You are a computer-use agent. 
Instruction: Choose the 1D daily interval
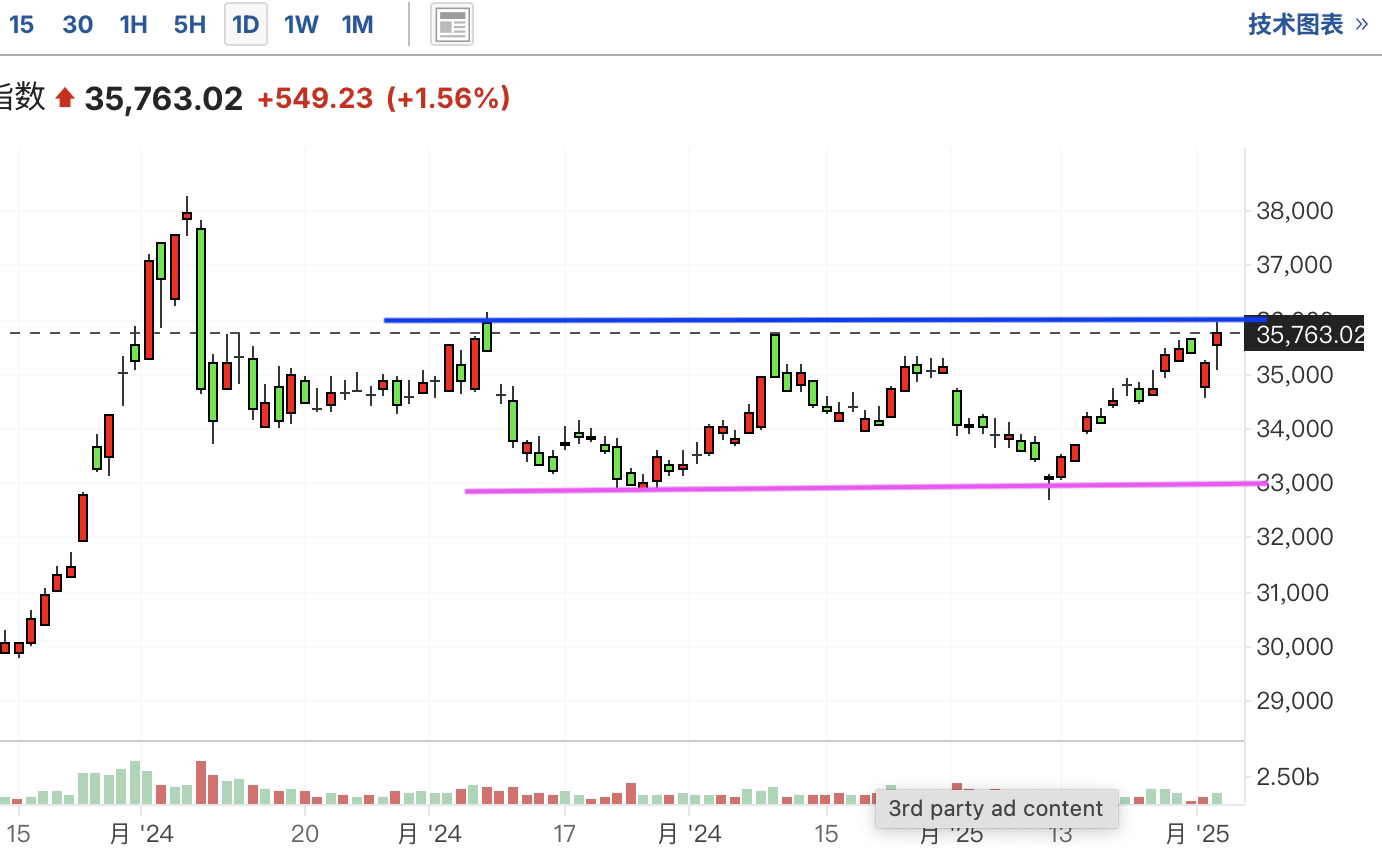(x=245, y=24)
